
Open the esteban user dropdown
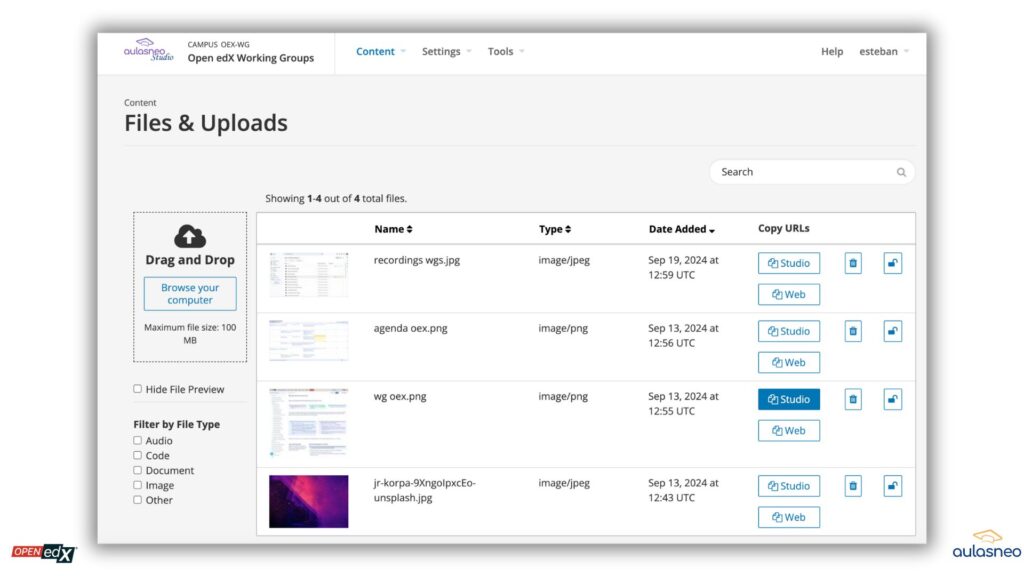click(x=883, y=52)
